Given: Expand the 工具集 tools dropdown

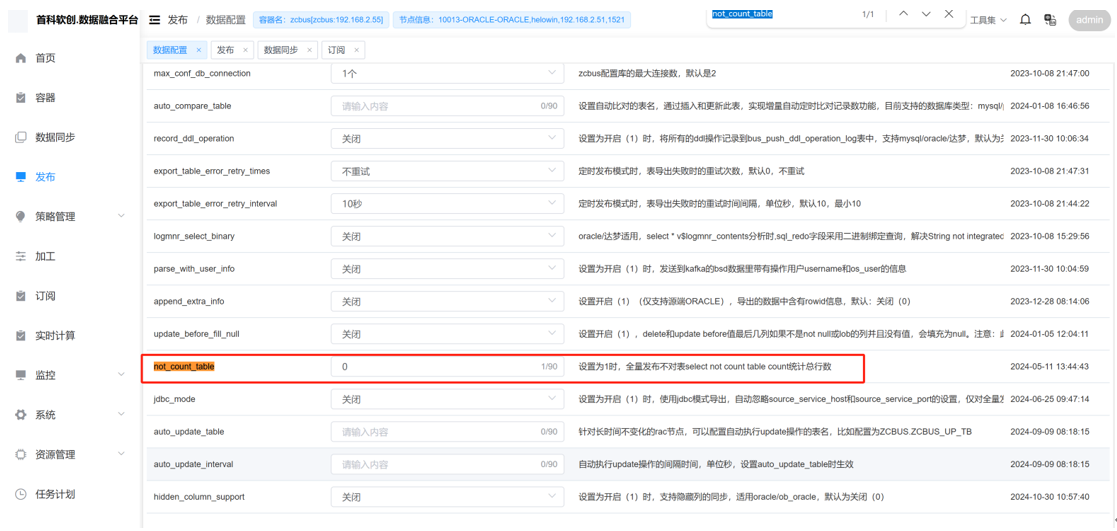Looking at the screenshot, I should 988,20.
